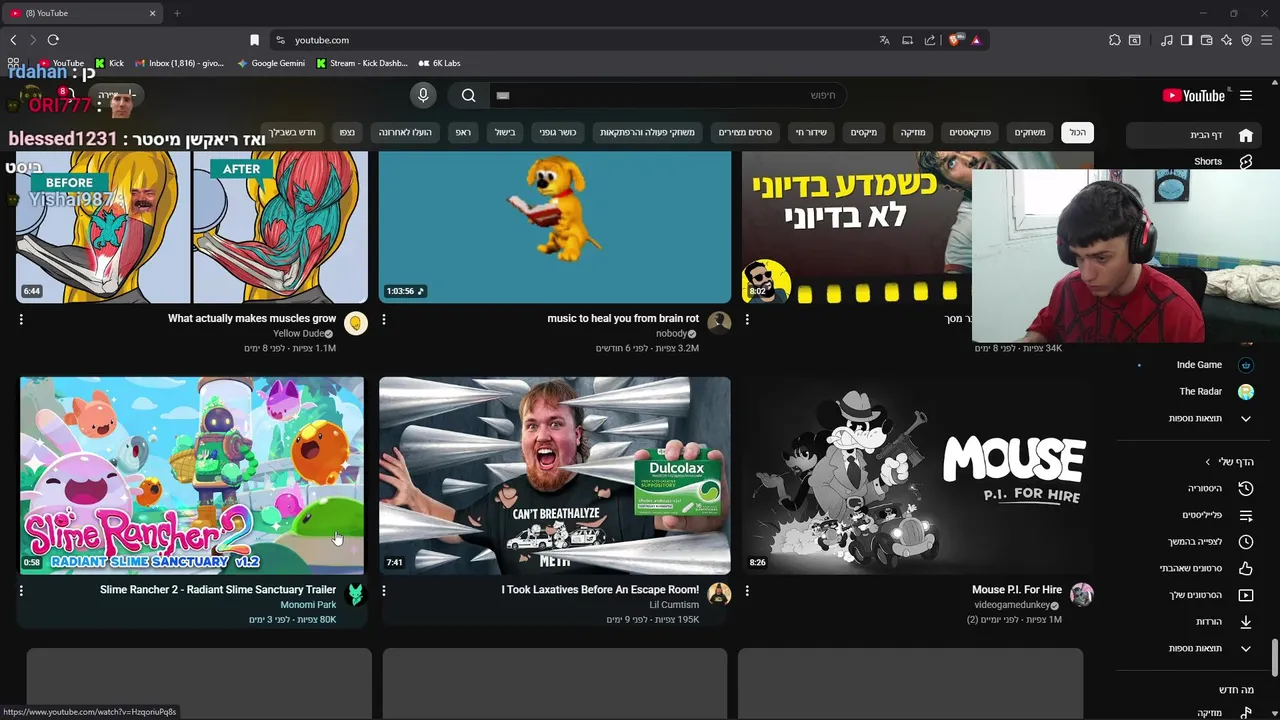Open the Gmail Inbox bookmark

pos(179,63)
